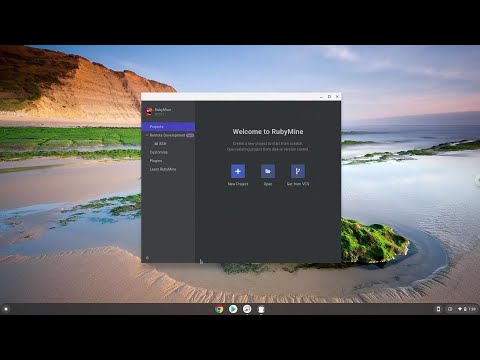Minimize the RubyMine welcome window
This screenshot has width=480, height=360.
click(321, 97)
